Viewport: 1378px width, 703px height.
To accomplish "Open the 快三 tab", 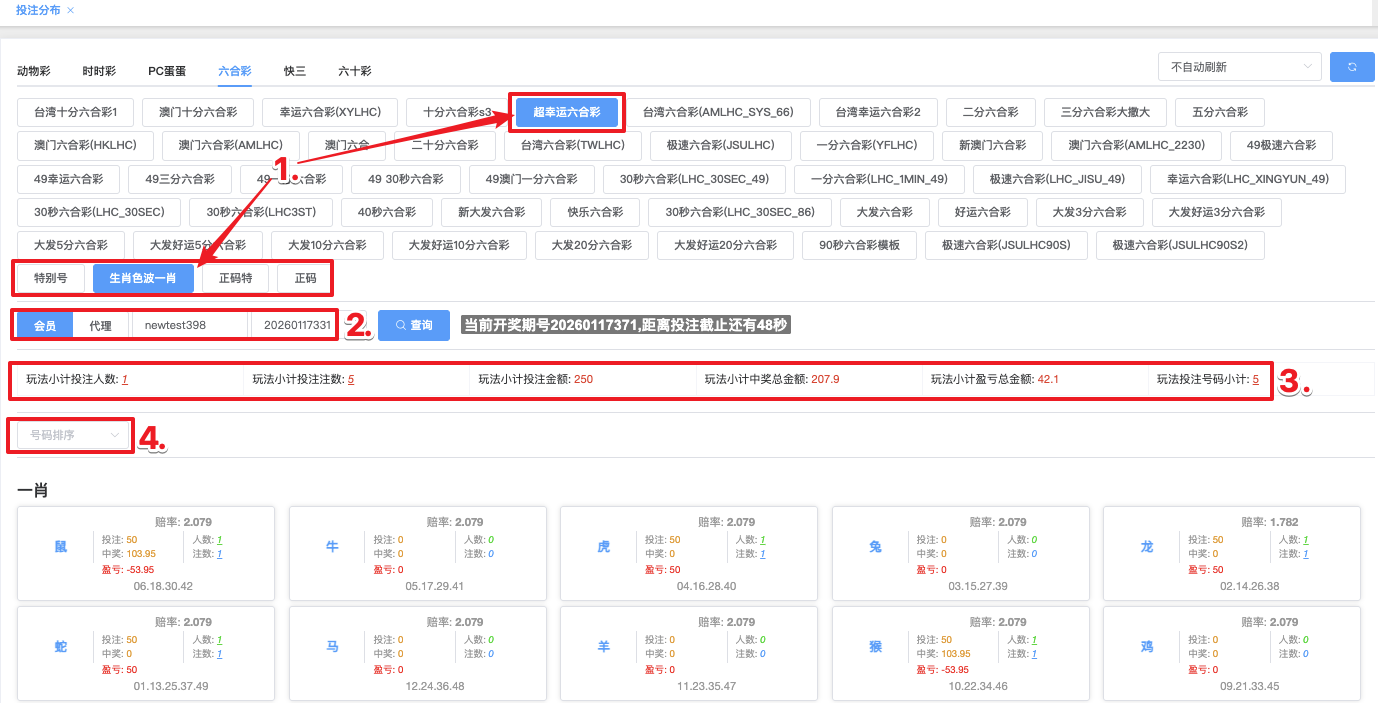I will tap(295, 71).
